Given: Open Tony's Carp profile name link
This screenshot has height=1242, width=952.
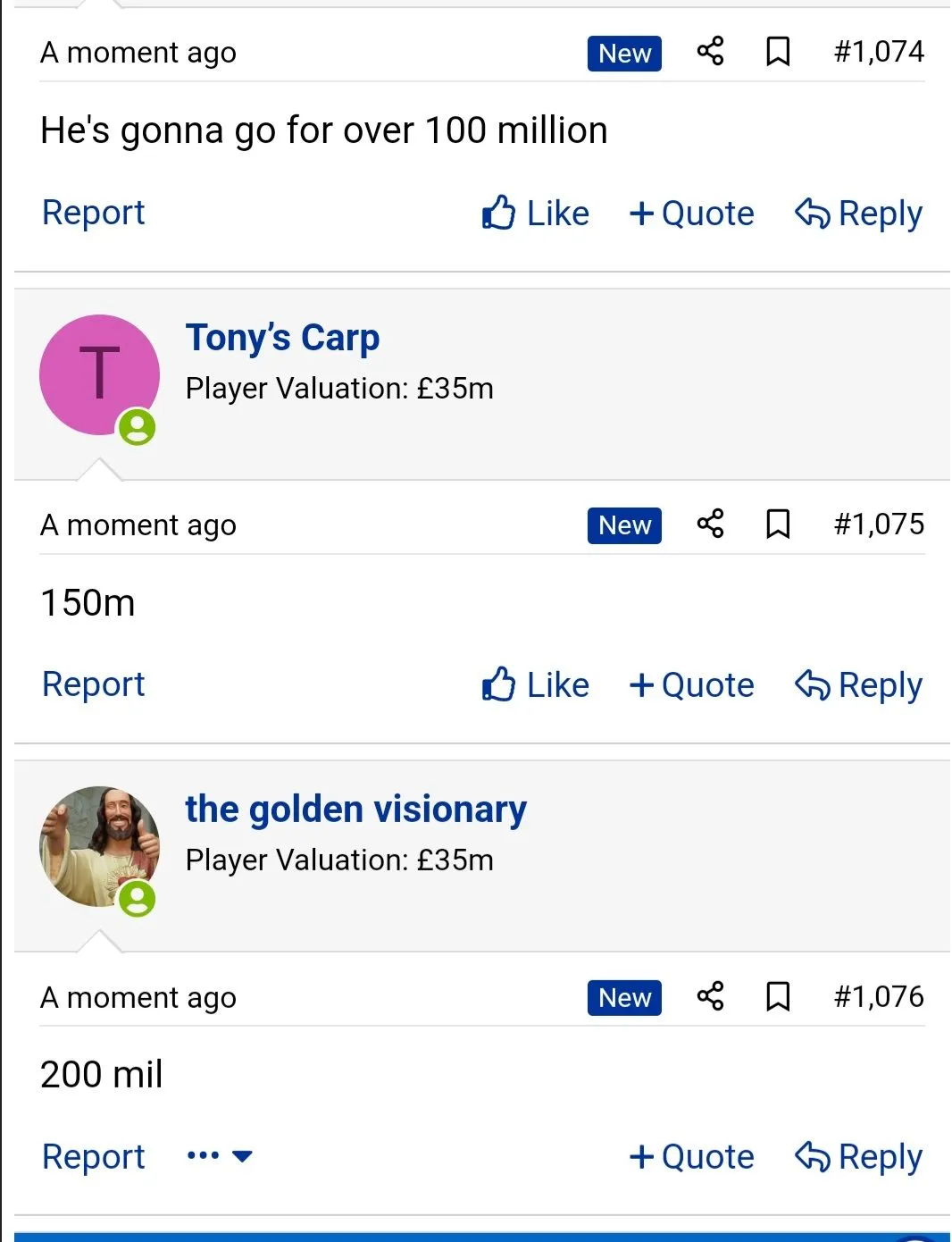Looking at the screenshot, I should pyautogui.click(x=282, y=338).
